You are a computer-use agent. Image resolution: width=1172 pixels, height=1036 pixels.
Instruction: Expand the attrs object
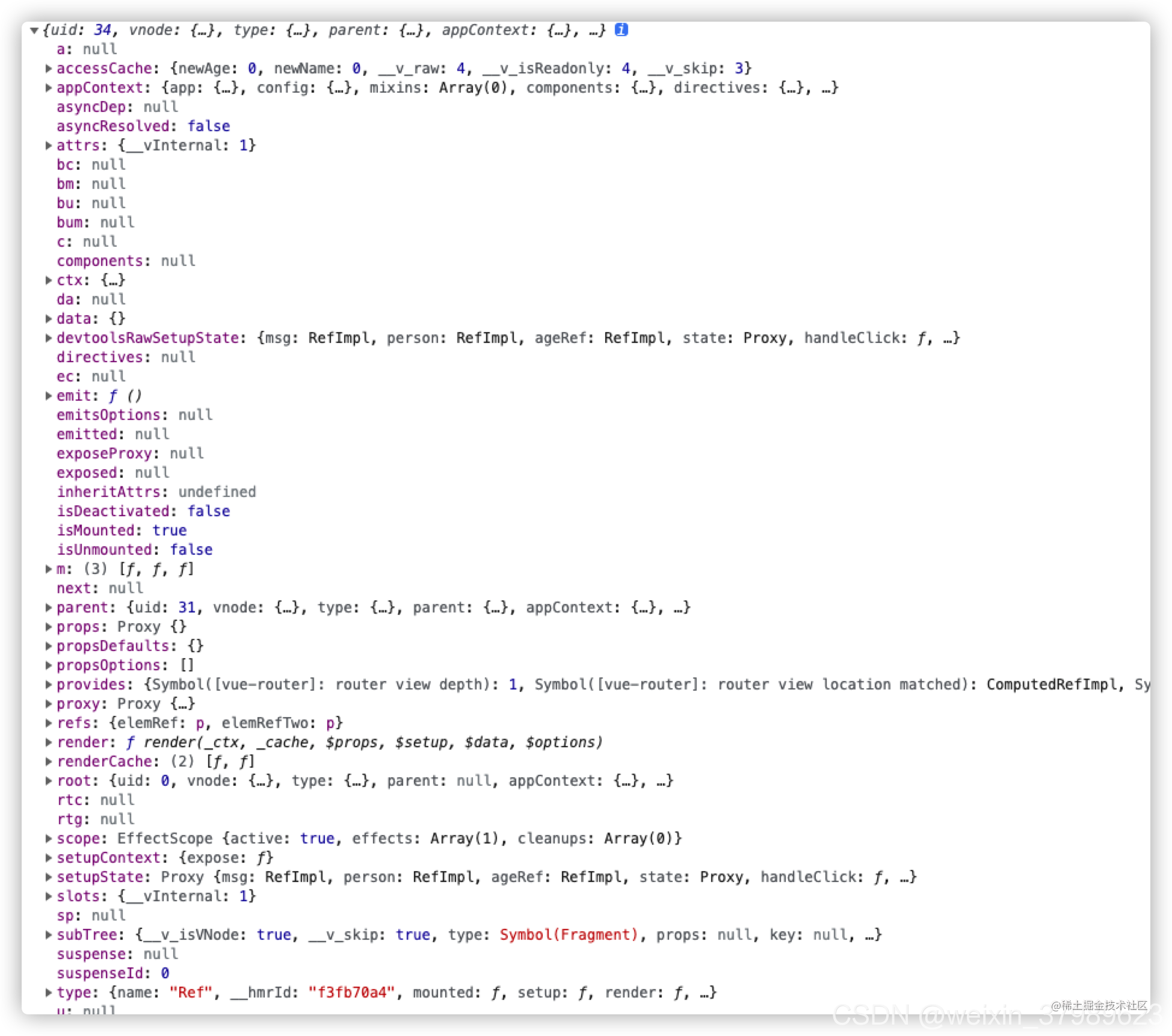coord(49,145)
